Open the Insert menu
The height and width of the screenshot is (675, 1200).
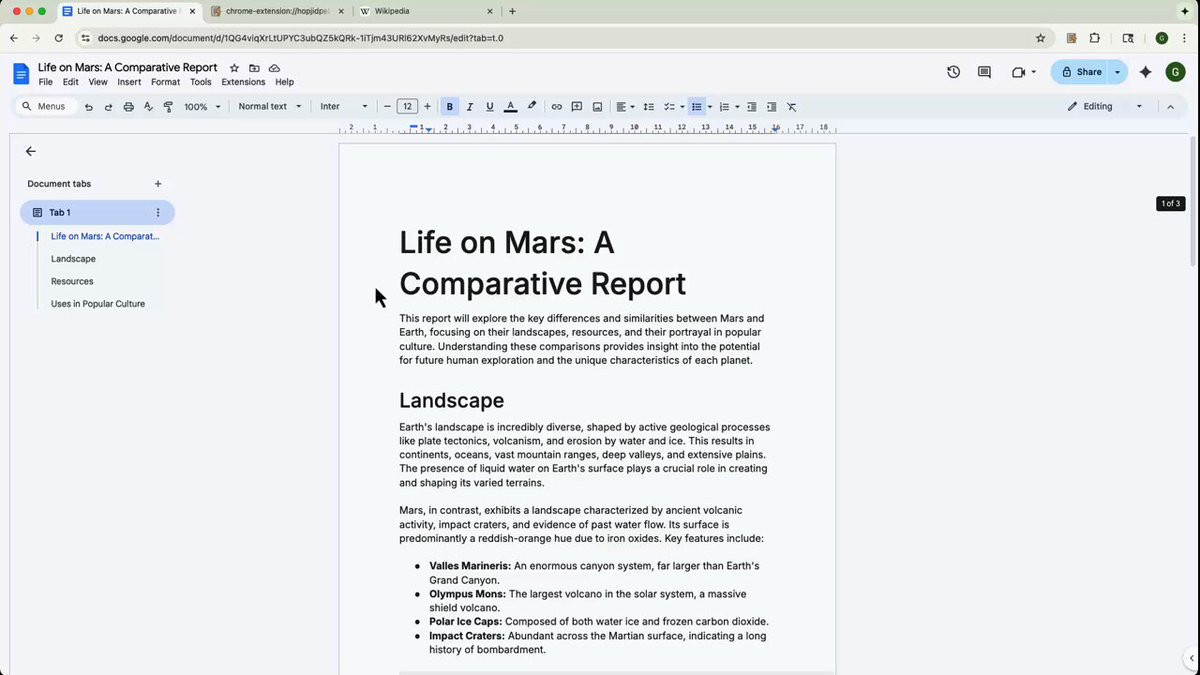tap(129, 82)
